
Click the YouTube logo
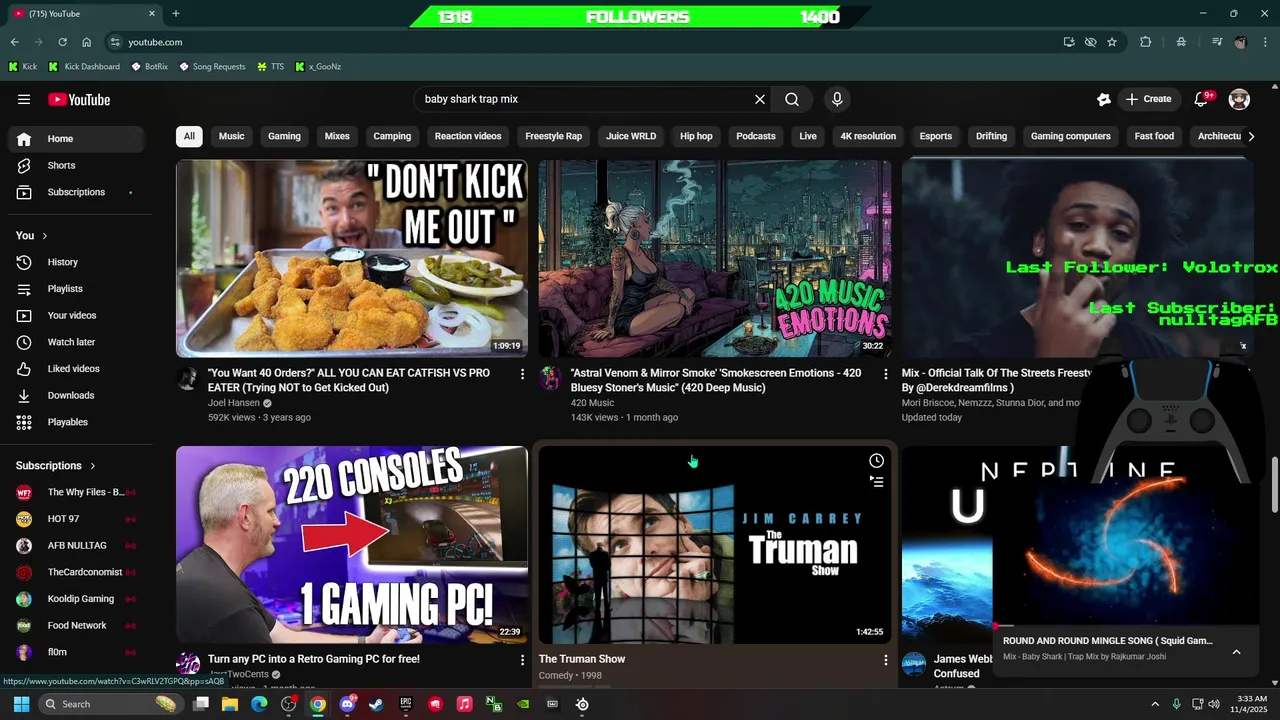(x=79, y=99)
